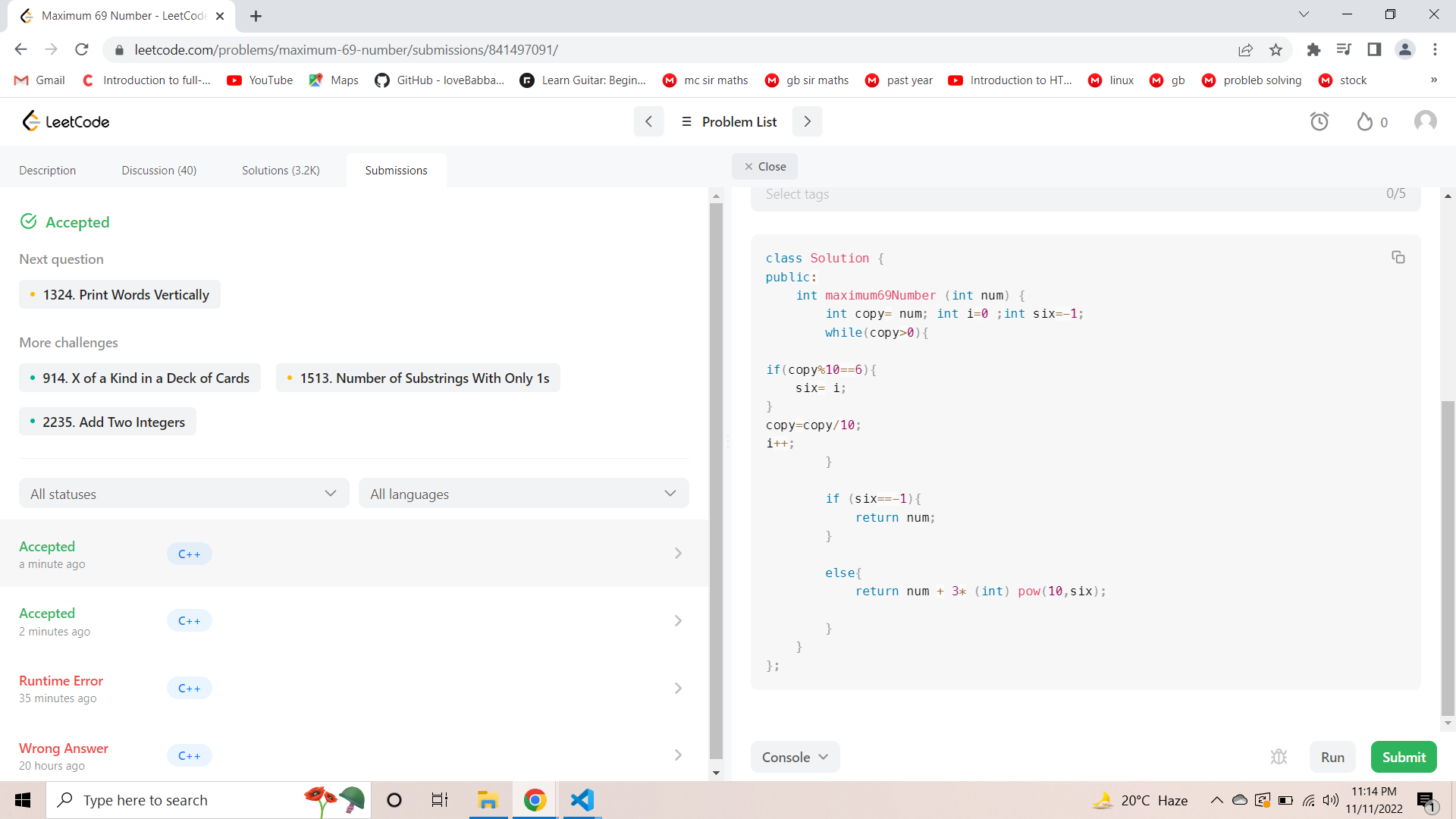Viewport: 1456px width, 819px height.
Task: Open Chrome three-dot menu
Action: pyautogui.click(x=1435, y=49)
